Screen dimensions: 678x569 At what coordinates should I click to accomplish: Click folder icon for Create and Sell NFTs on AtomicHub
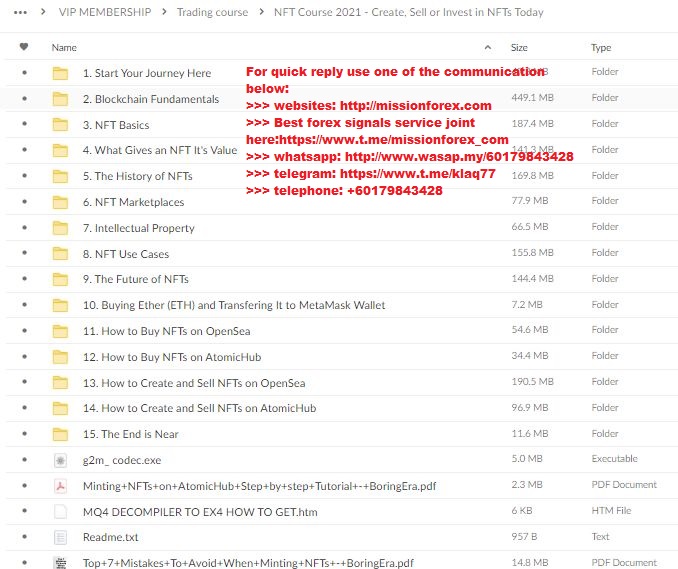(x=60, y=408)
